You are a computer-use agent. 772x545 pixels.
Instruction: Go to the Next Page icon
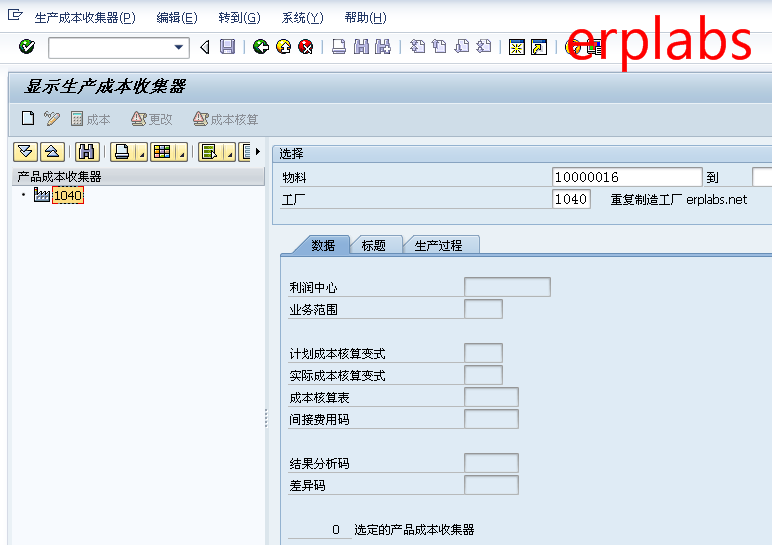coord(462,47)
